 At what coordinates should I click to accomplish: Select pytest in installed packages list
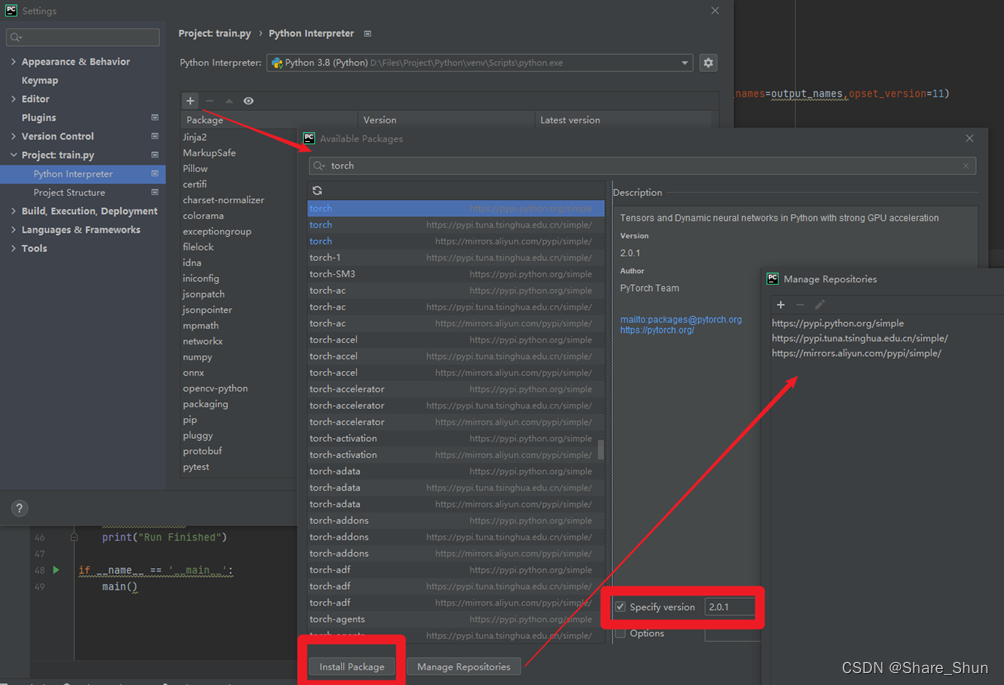point(196,467)
